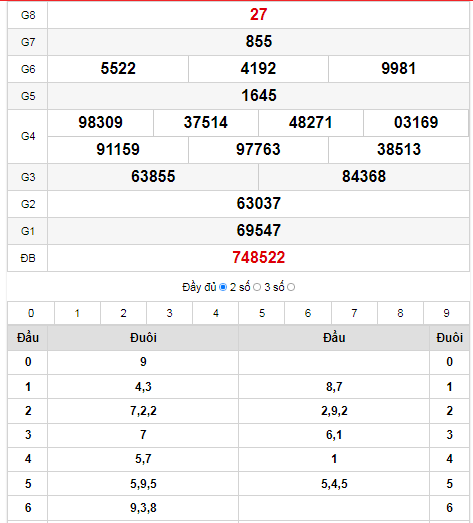Click digit filter 8

(x=400, y=313)
